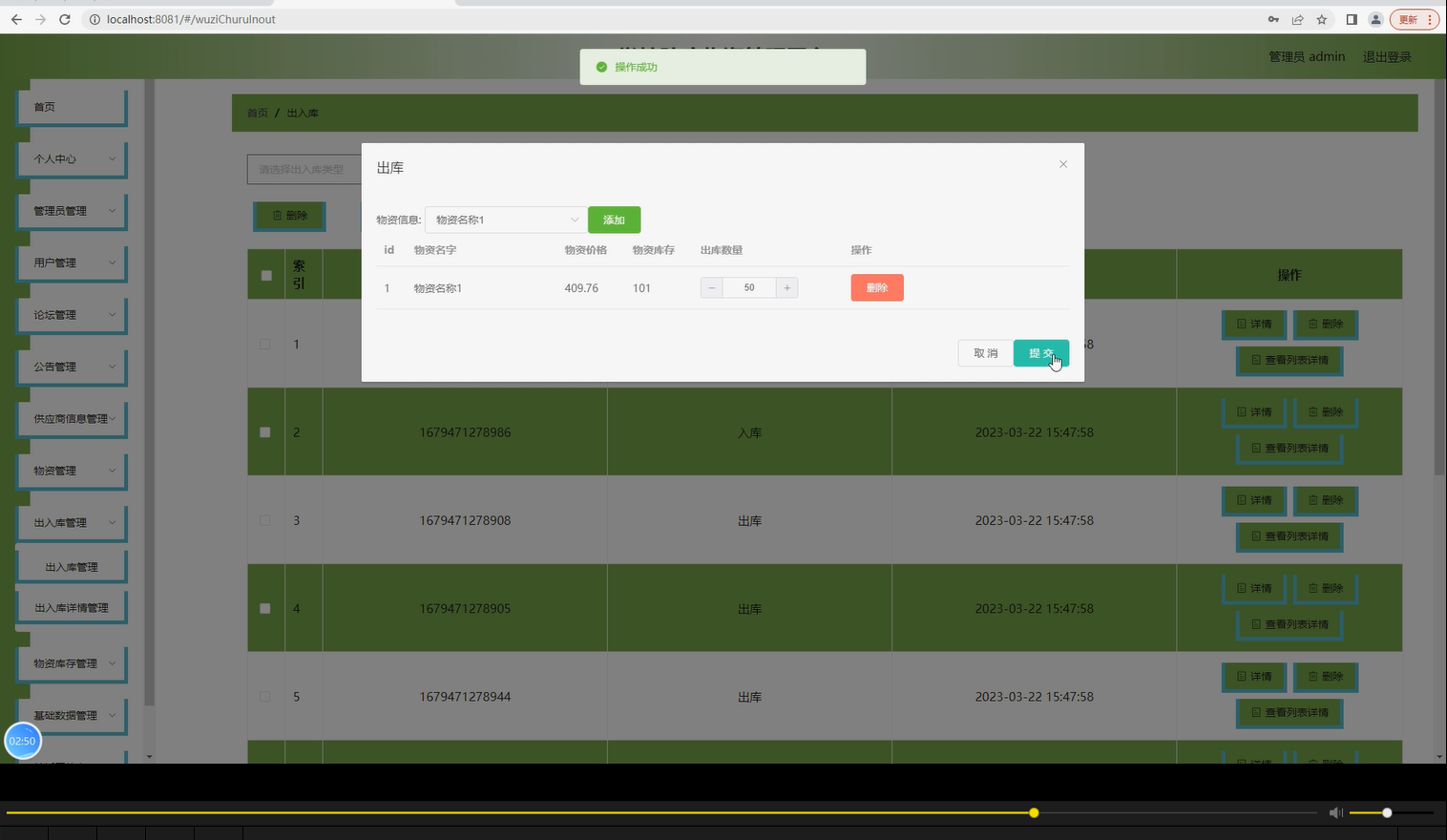Open 首页 in the sidebar
1447x840 pixels.
72,107
